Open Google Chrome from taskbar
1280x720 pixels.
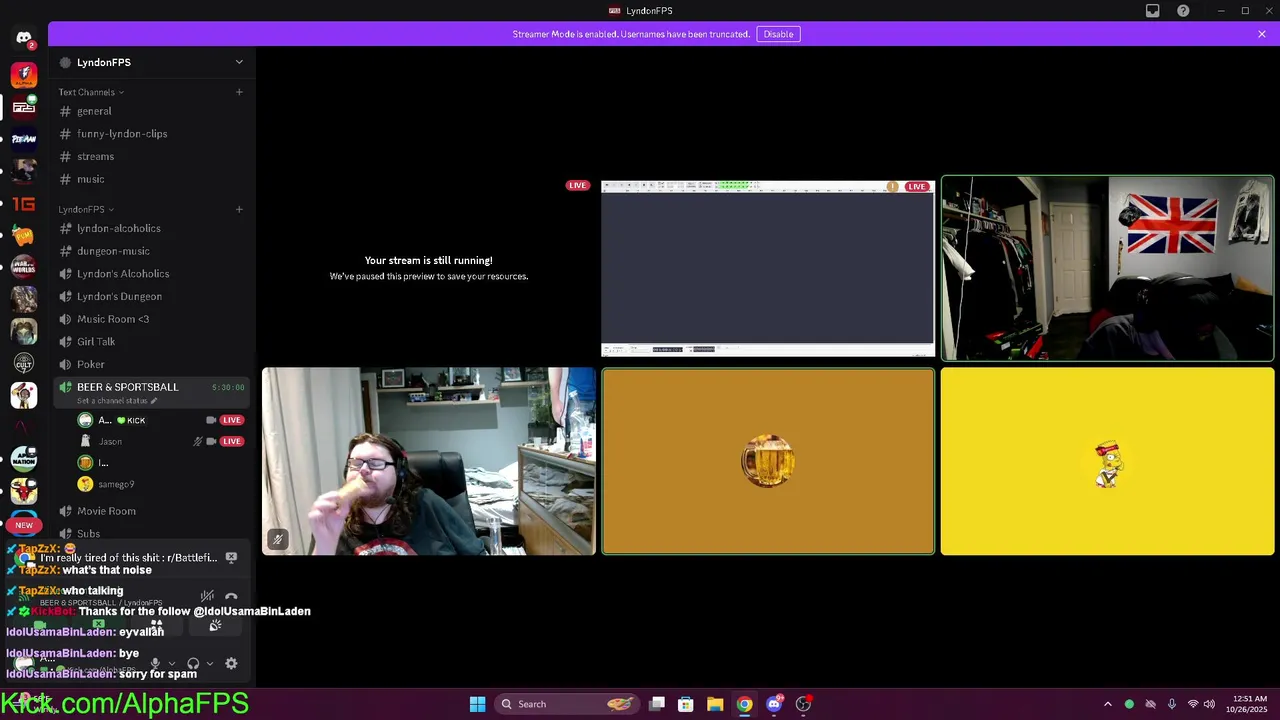pyautogui.click(x=744, y=704)
